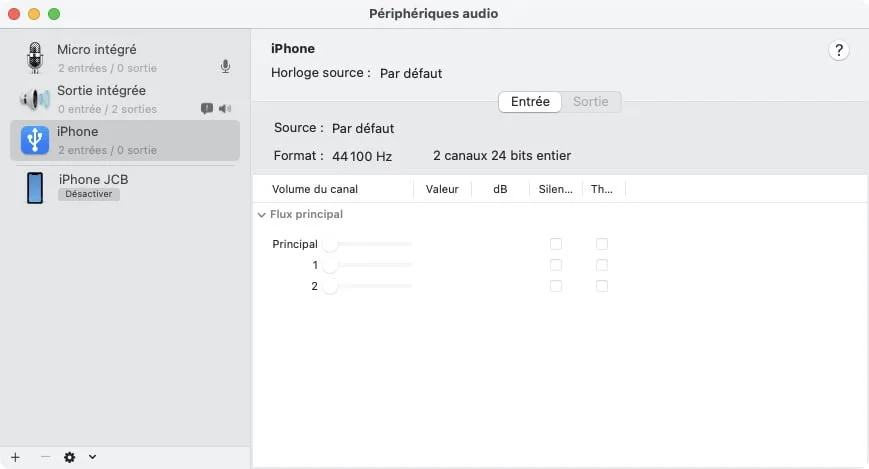Click the channel 1 volume slider
This screenshot has height=469, width=869.
(367, 265)
